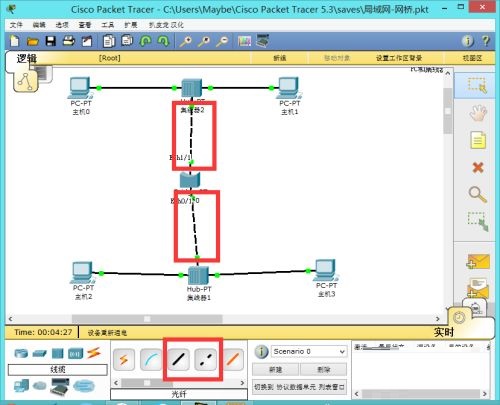Open the scenario information icon
The height and width of the screenshot is (405, 500).
[261, 352]
